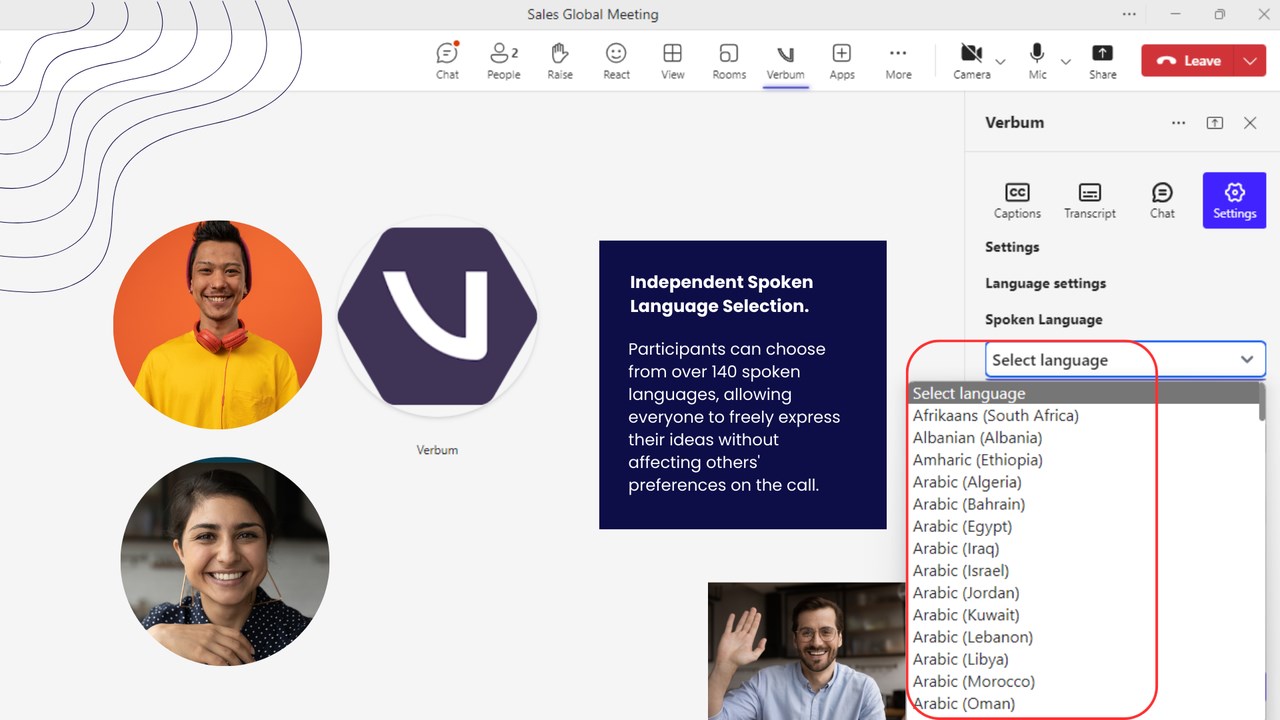This screenshot has width=1280, height=720.
Task: Select the Verbum Settings tab
Action: (x=1234, y=200)
